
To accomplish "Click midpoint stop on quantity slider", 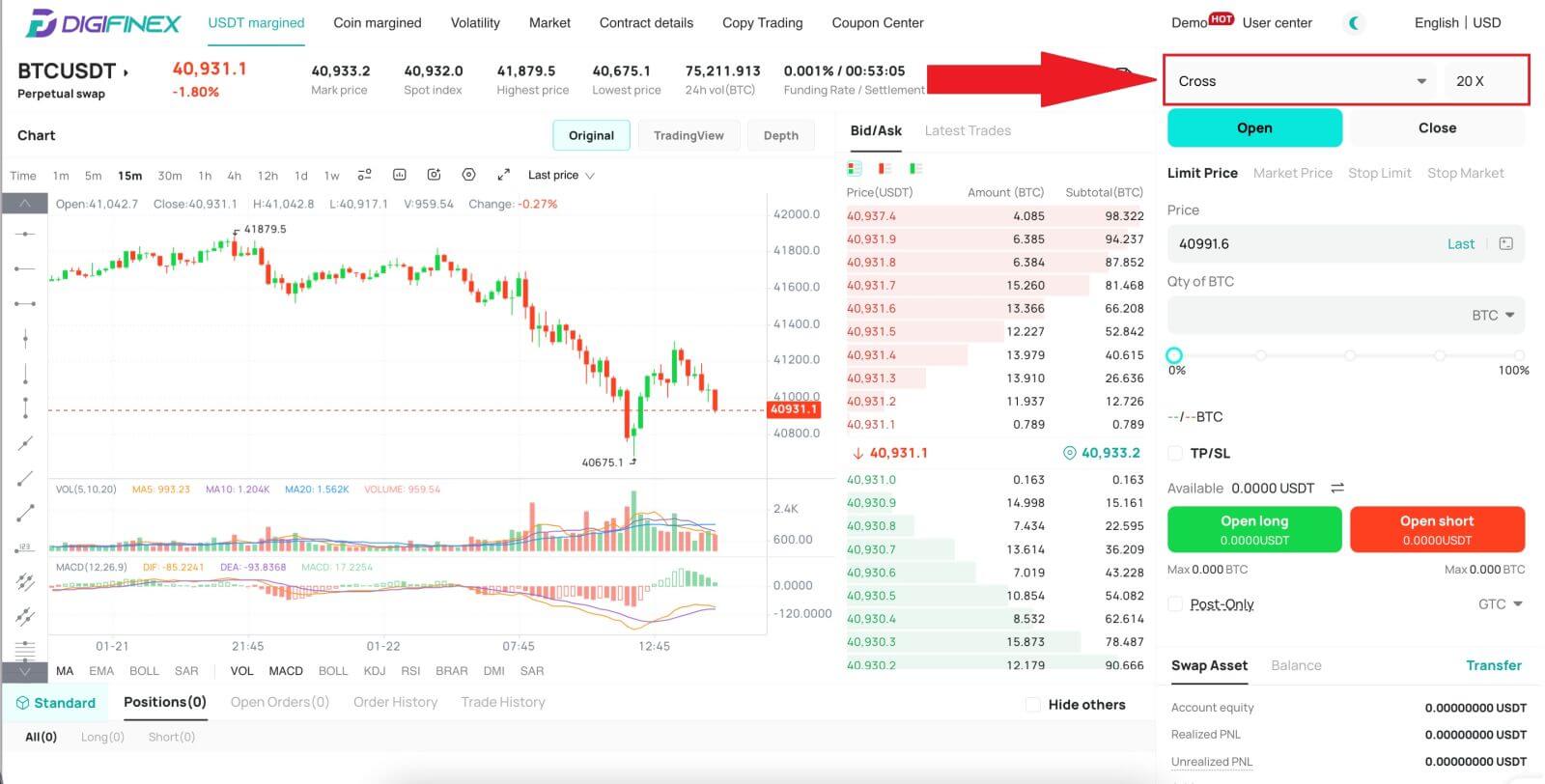I will (x=1349, y=355).
